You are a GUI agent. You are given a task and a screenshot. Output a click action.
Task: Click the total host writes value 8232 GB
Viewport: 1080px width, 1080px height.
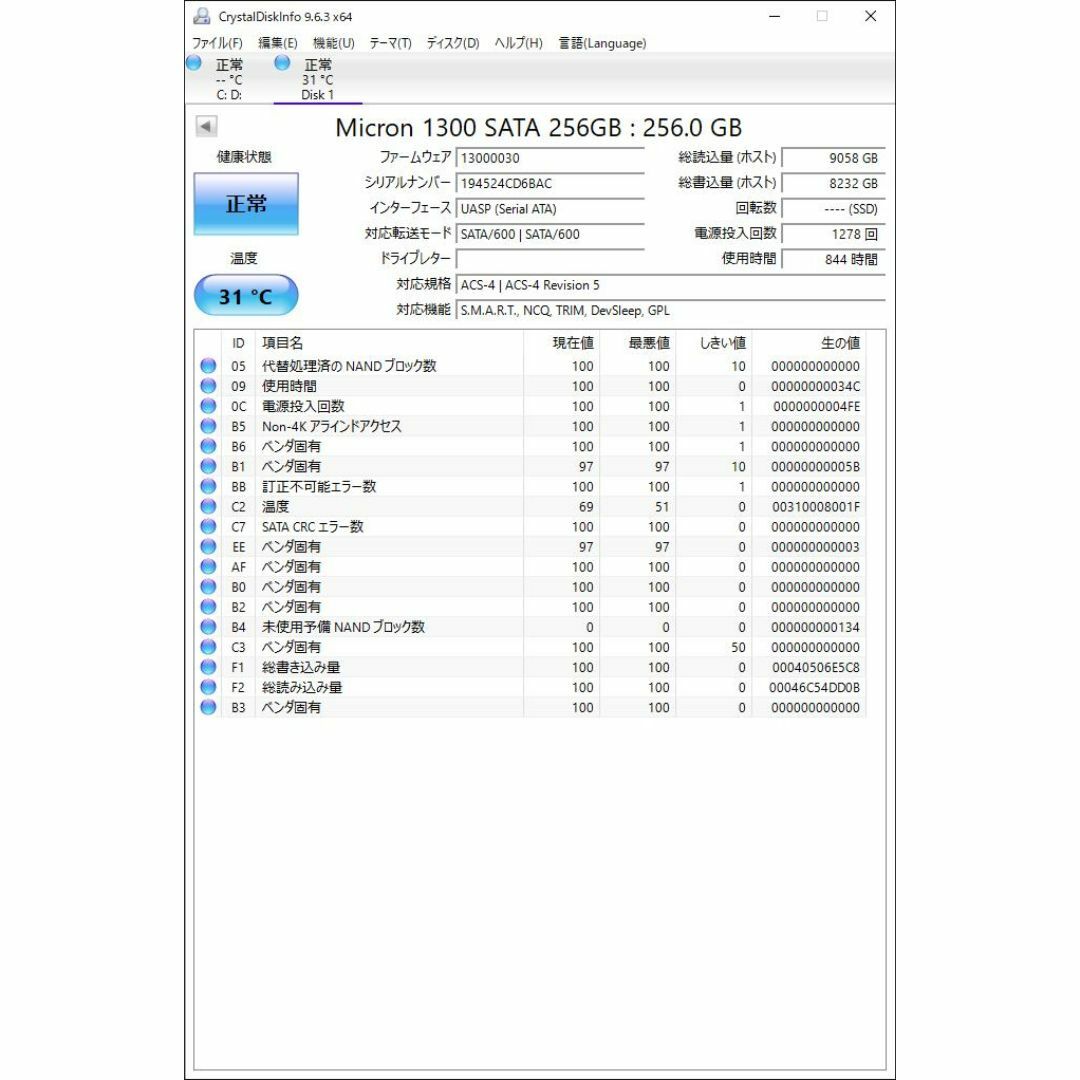pyautogui.click(x=833, y=183)
